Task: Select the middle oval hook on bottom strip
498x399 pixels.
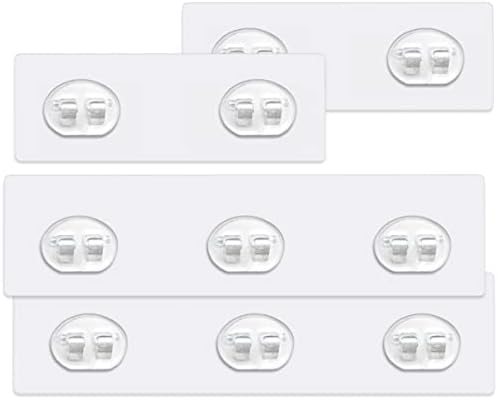Action: (255, 342)
